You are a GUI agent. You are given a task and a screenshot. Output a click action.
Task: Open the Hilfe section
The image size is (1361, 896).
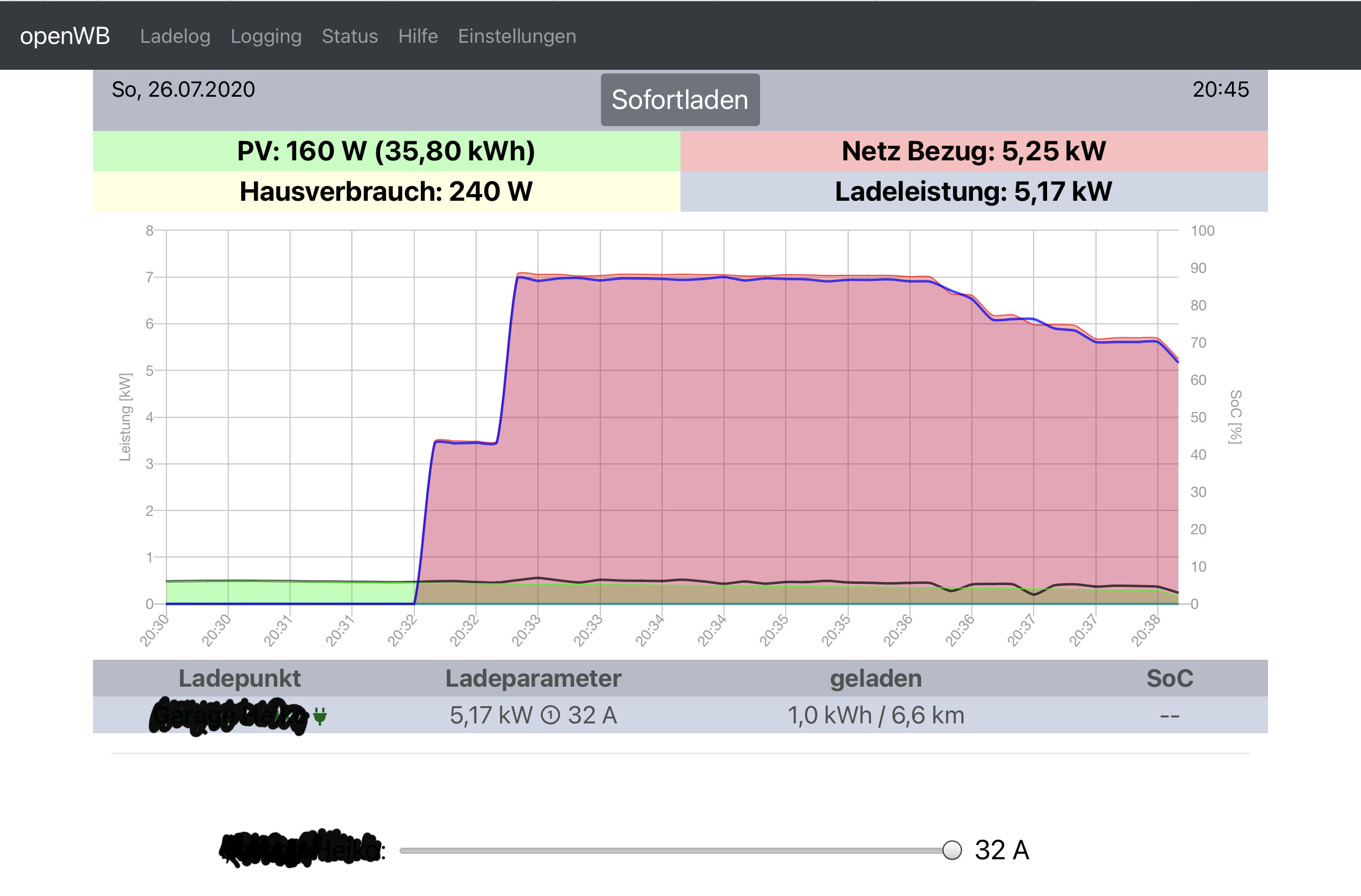(418, 36)
